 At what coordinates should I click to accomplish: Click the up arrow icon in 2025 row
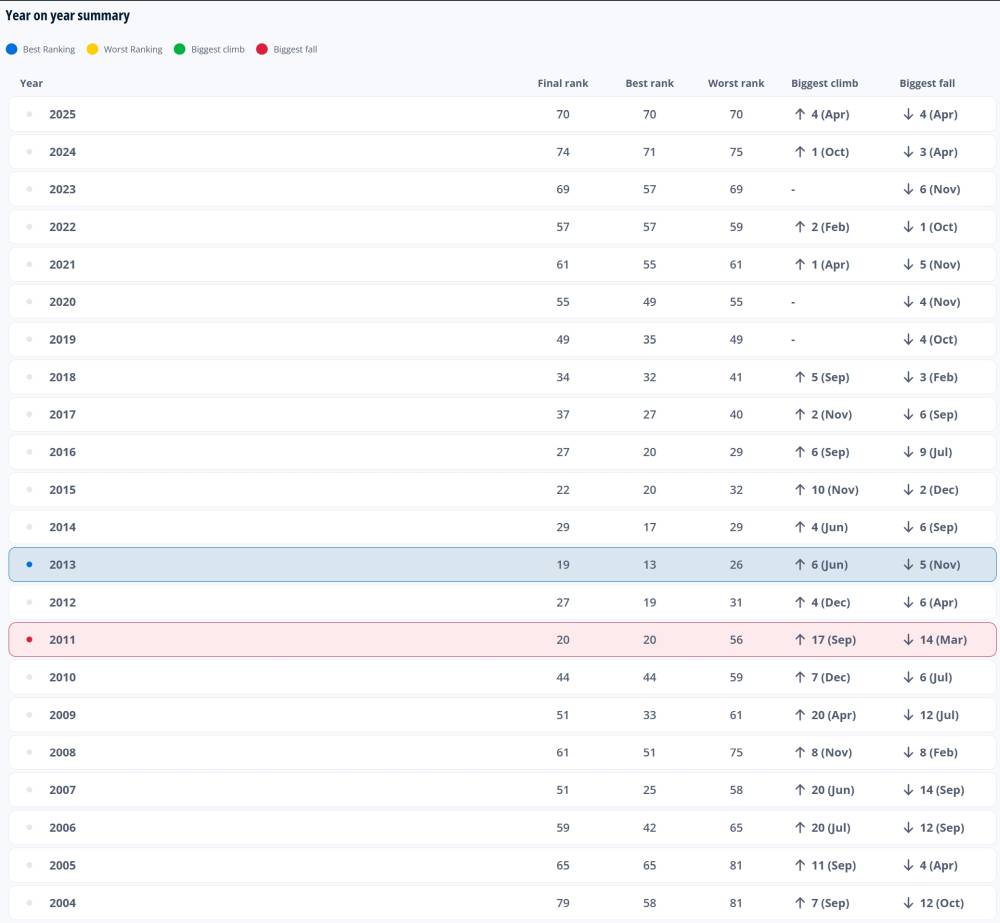[800, 115]
